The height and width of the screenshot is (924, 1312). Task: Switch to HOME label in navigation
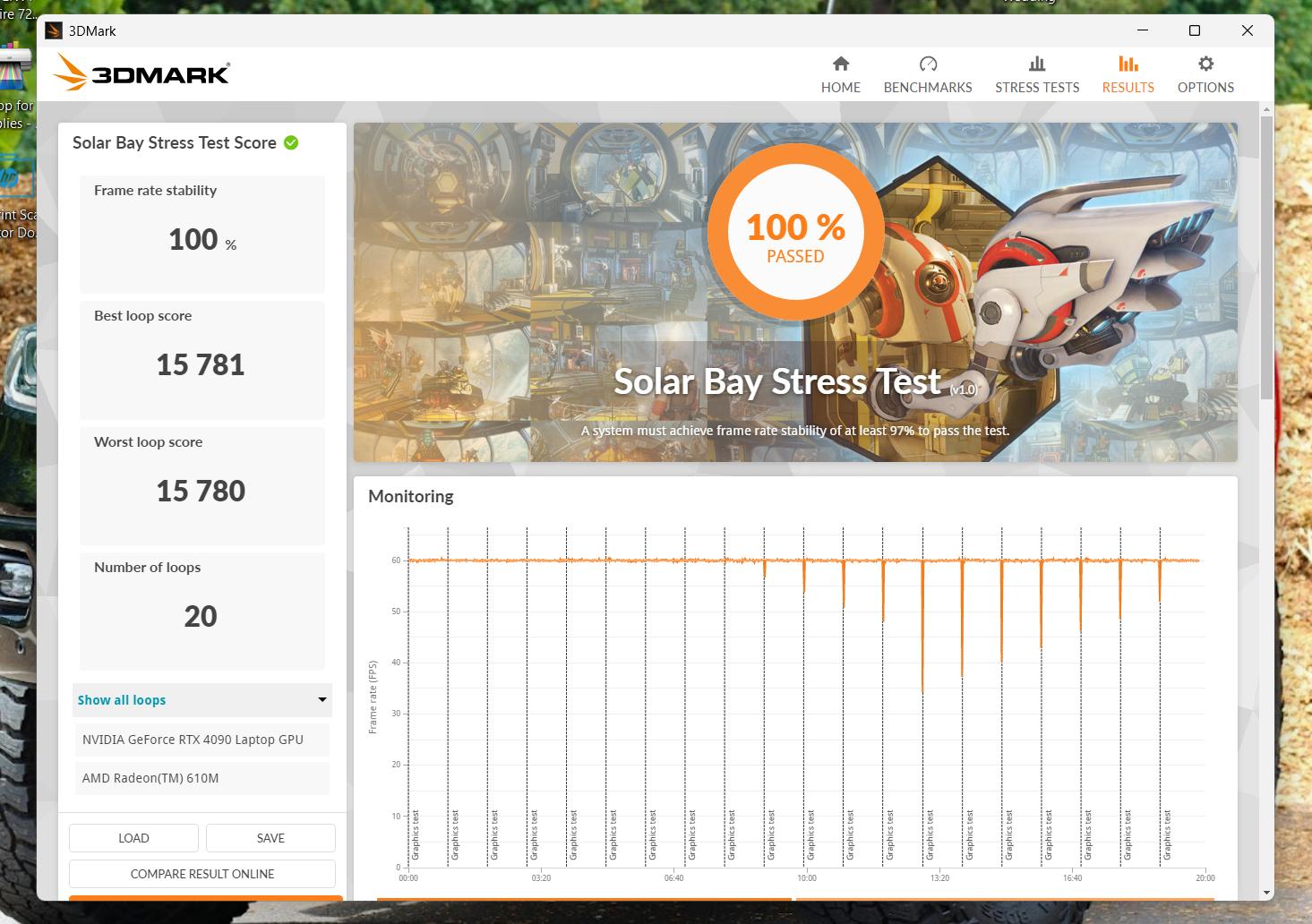point(840,88)
